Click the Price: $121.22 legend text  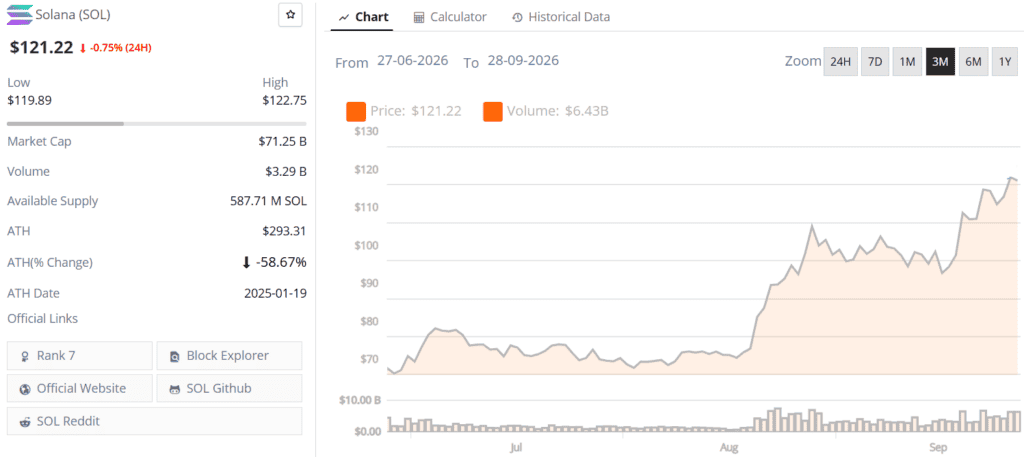(415, 111)
